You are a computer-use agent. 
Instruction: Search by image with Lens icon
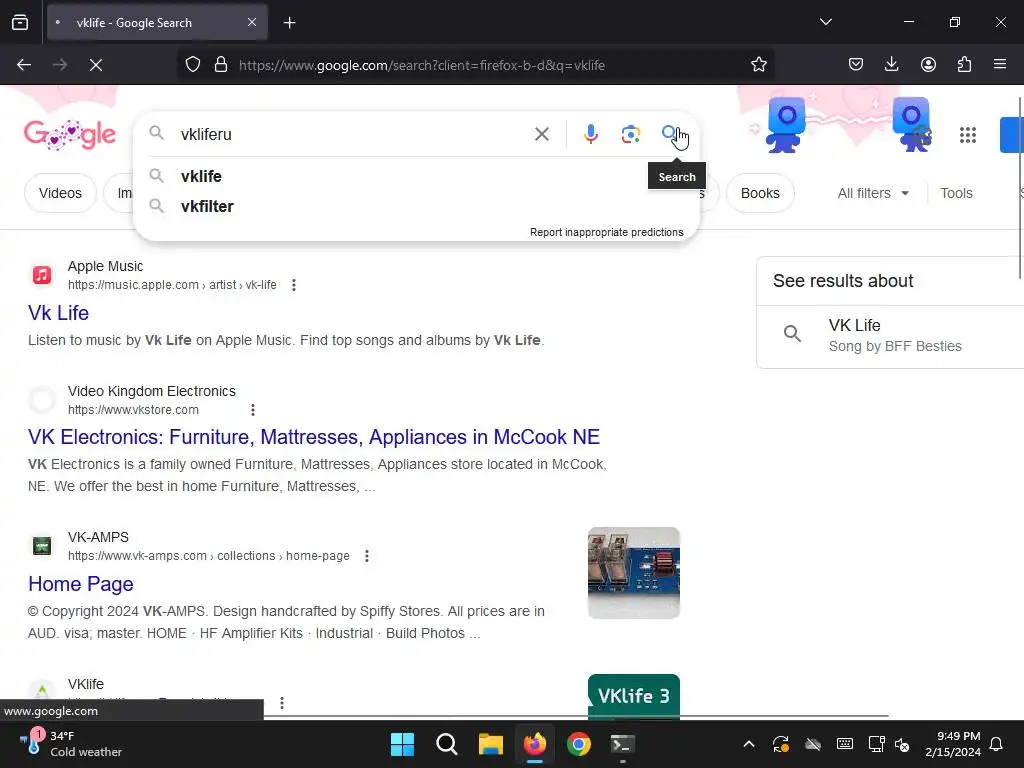click(x=630, y=135)
